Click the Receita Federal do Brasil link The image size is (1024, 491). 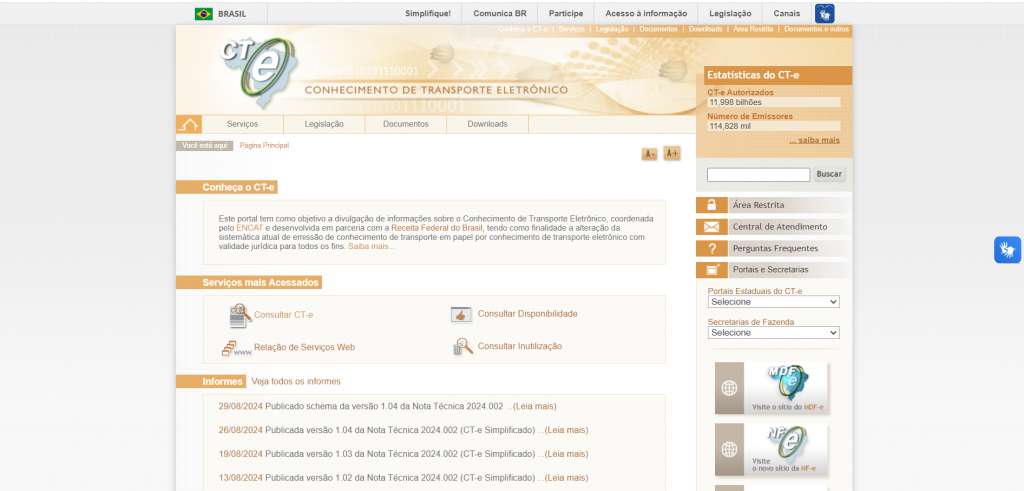[436, 228]
